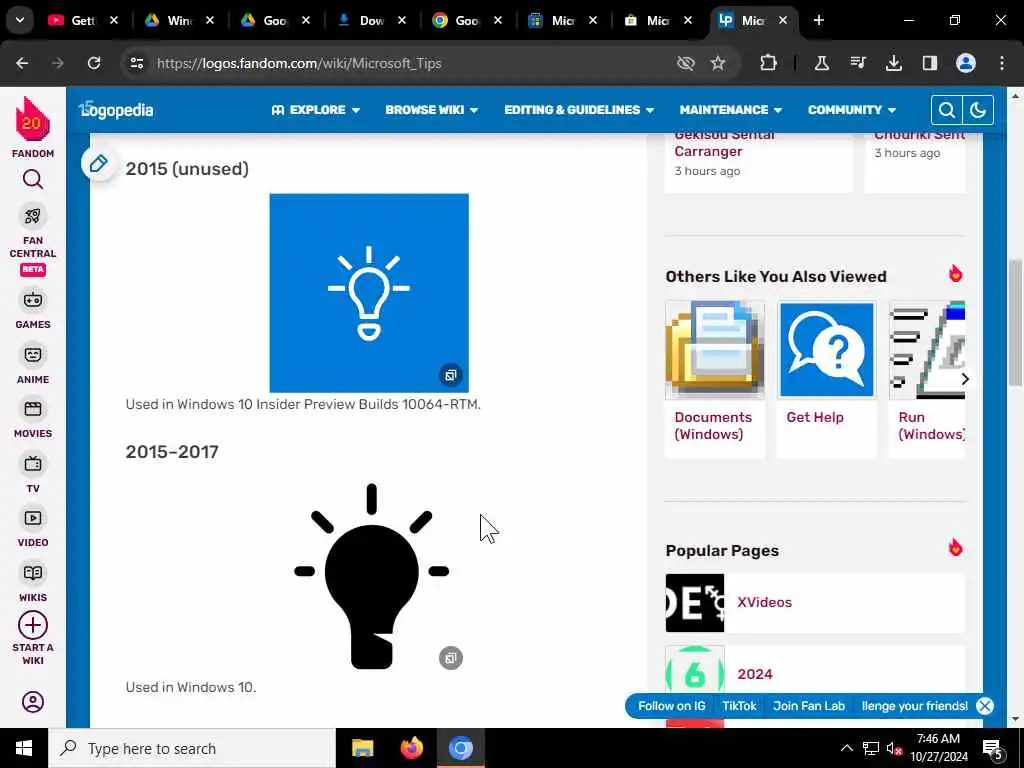Screen dimensions: 1024x768
Task: Expand the Community dropdown
Action: tap(852, 110)
